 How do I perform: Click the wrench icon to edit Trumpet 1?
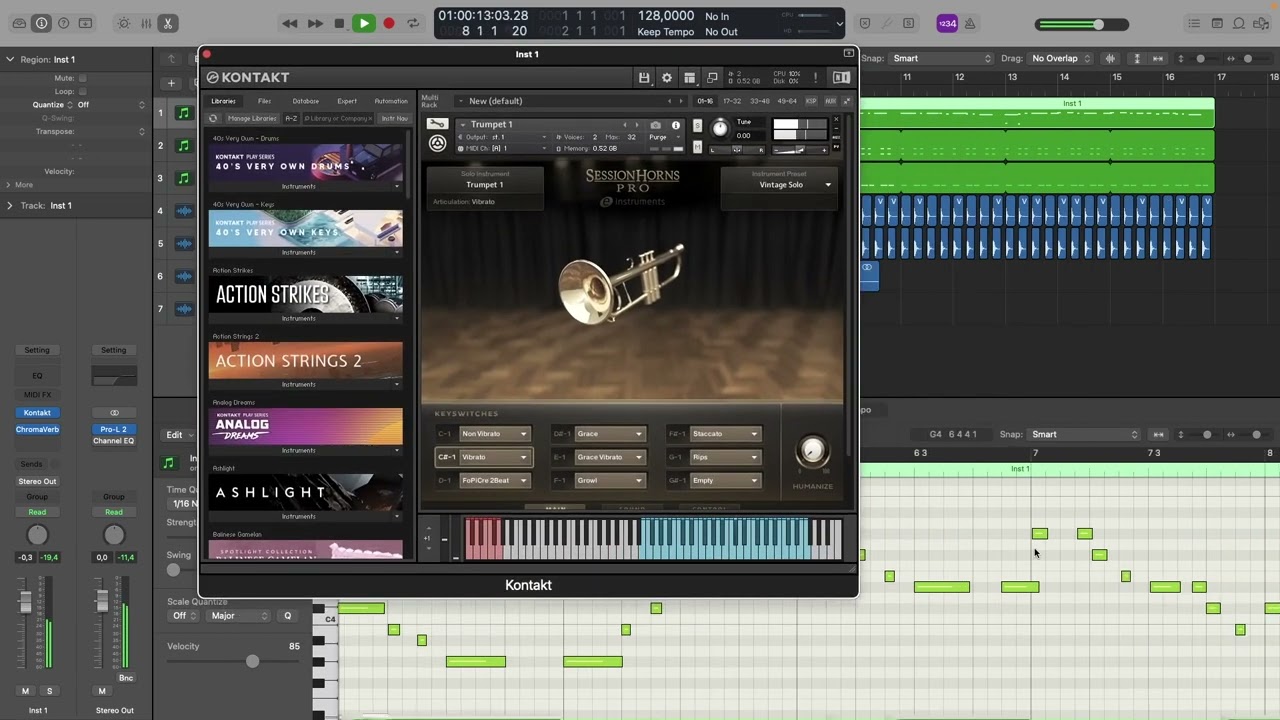click(x=437, y=124)
